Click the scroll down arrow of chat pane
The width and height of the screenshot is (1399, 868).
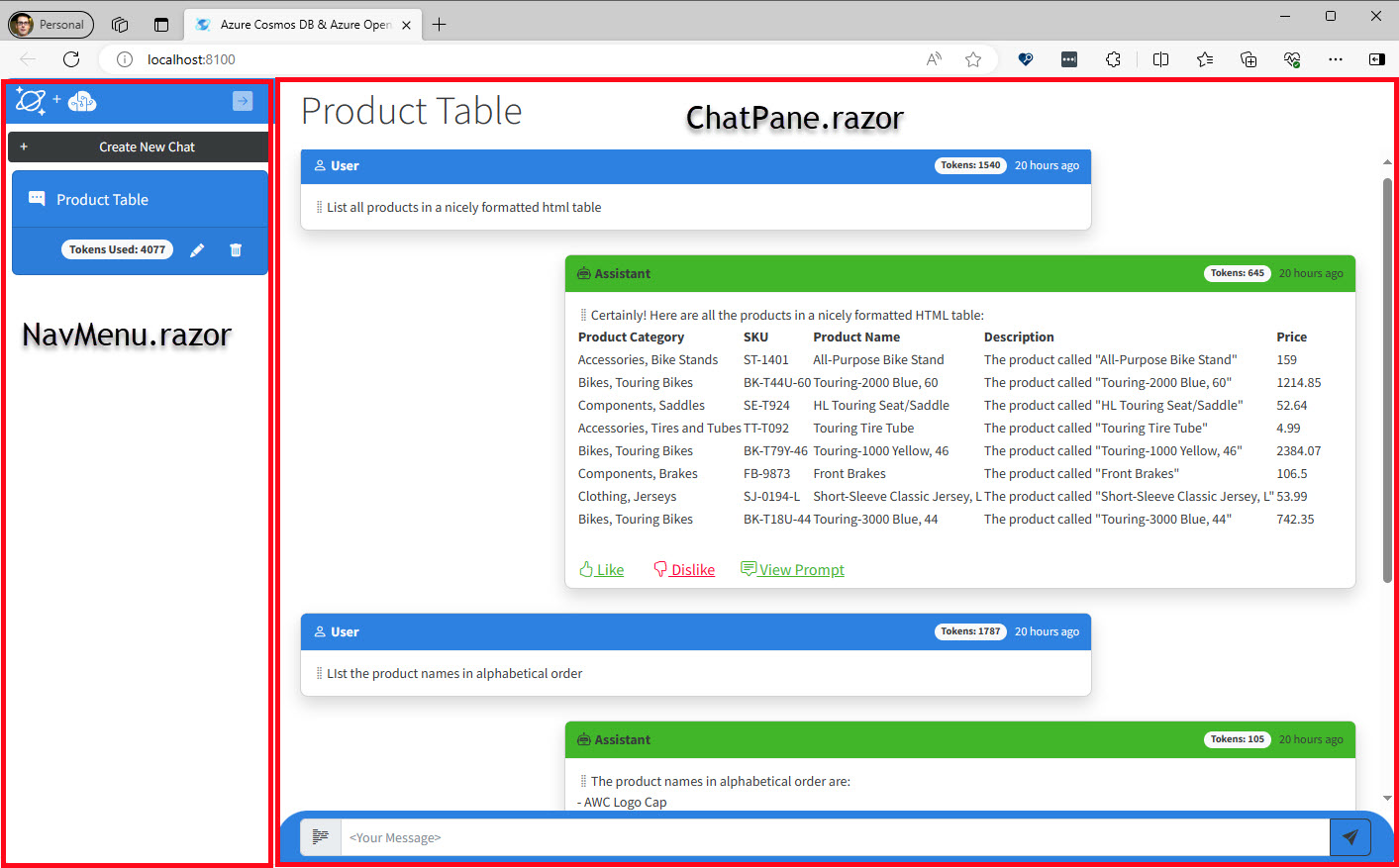click(1387, 798)
